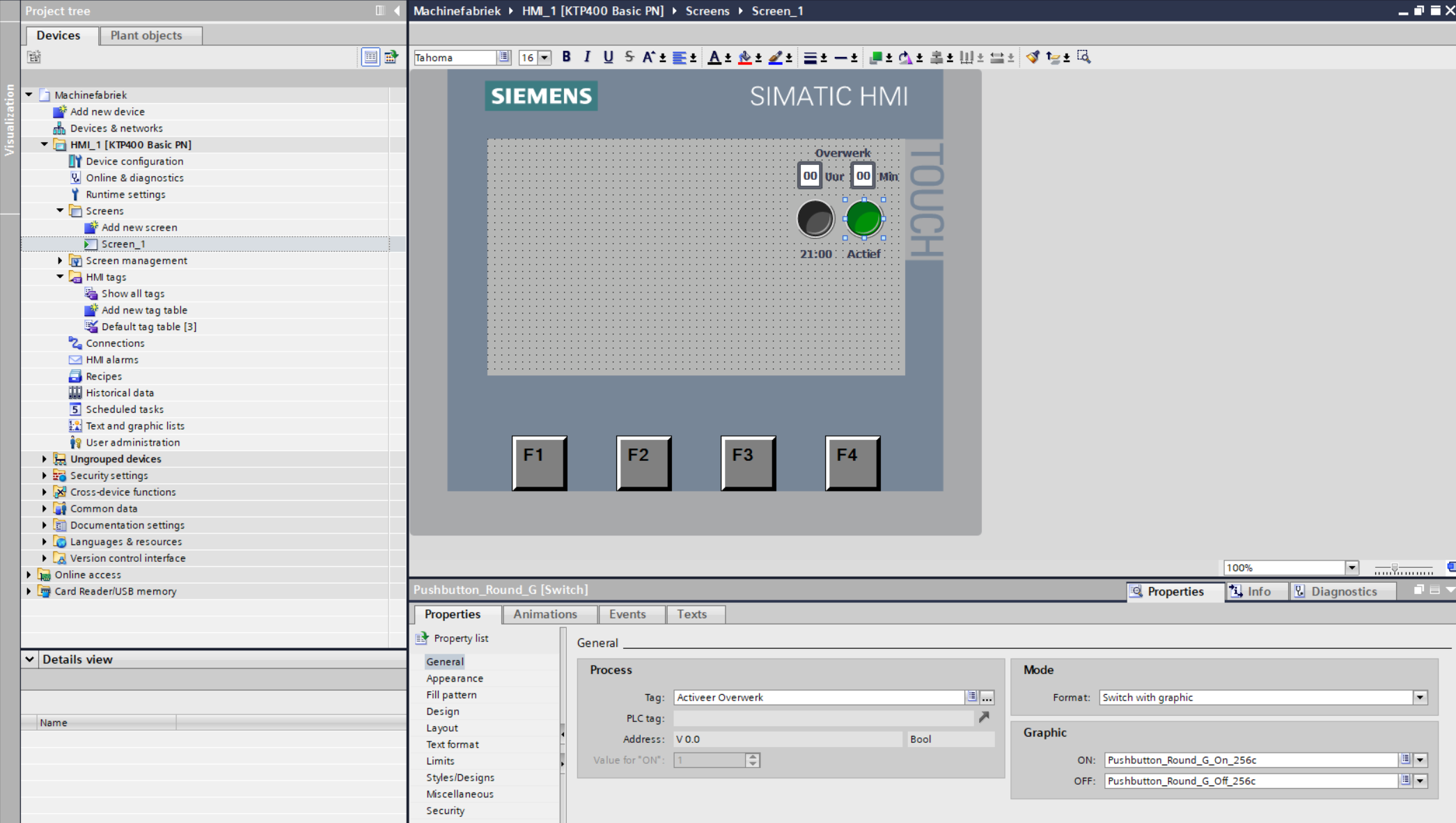The width and height of the screenshot is (1456, 823).
Task: Expand the Screen management tree node
Action: point(61,260)
